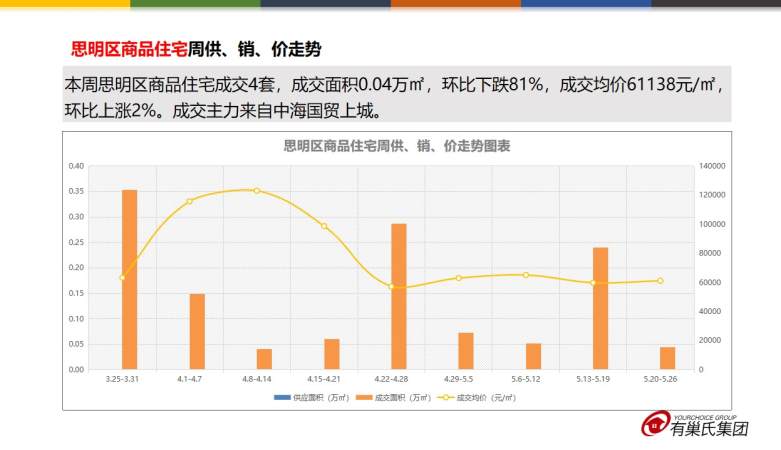
Task: Click the 有巢氏集团 company name text
Action: [709, 429]
